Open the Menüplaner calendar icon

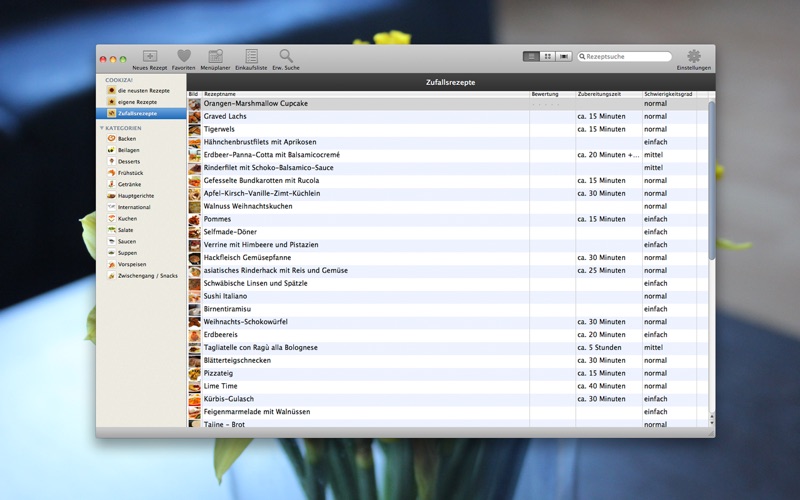pyautogui.click(x=215, y=60)
